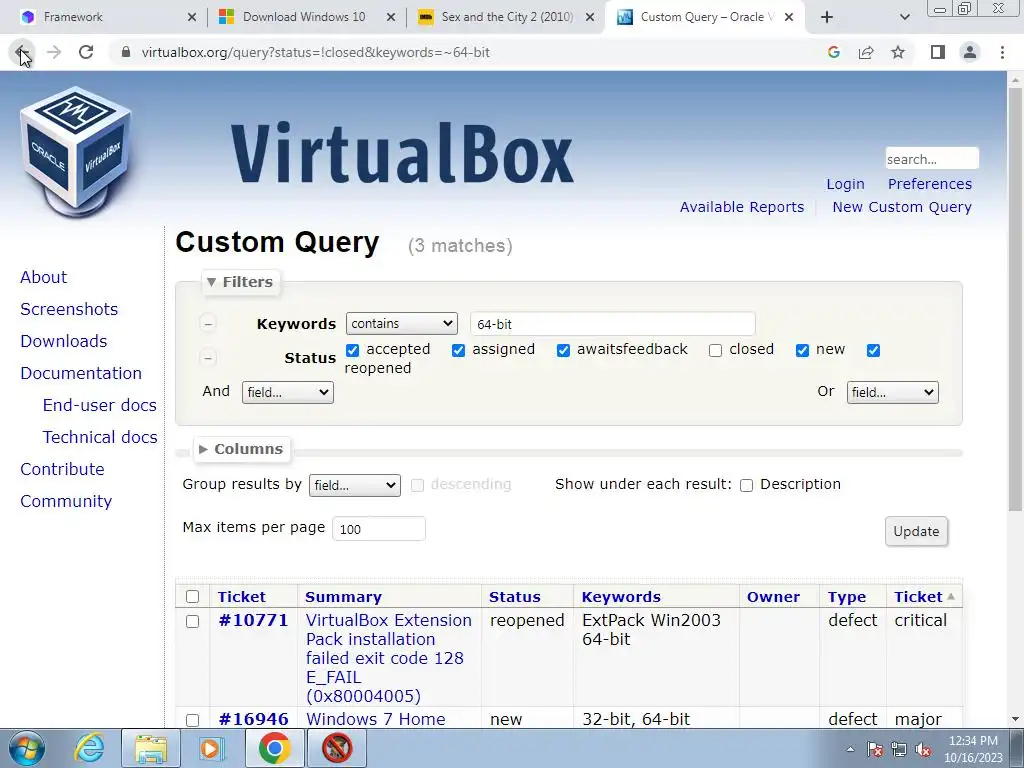Close the Download Windows 10 tab
Image resolution: width=1024 pixels, height=768 pixels.
point(391,17)
